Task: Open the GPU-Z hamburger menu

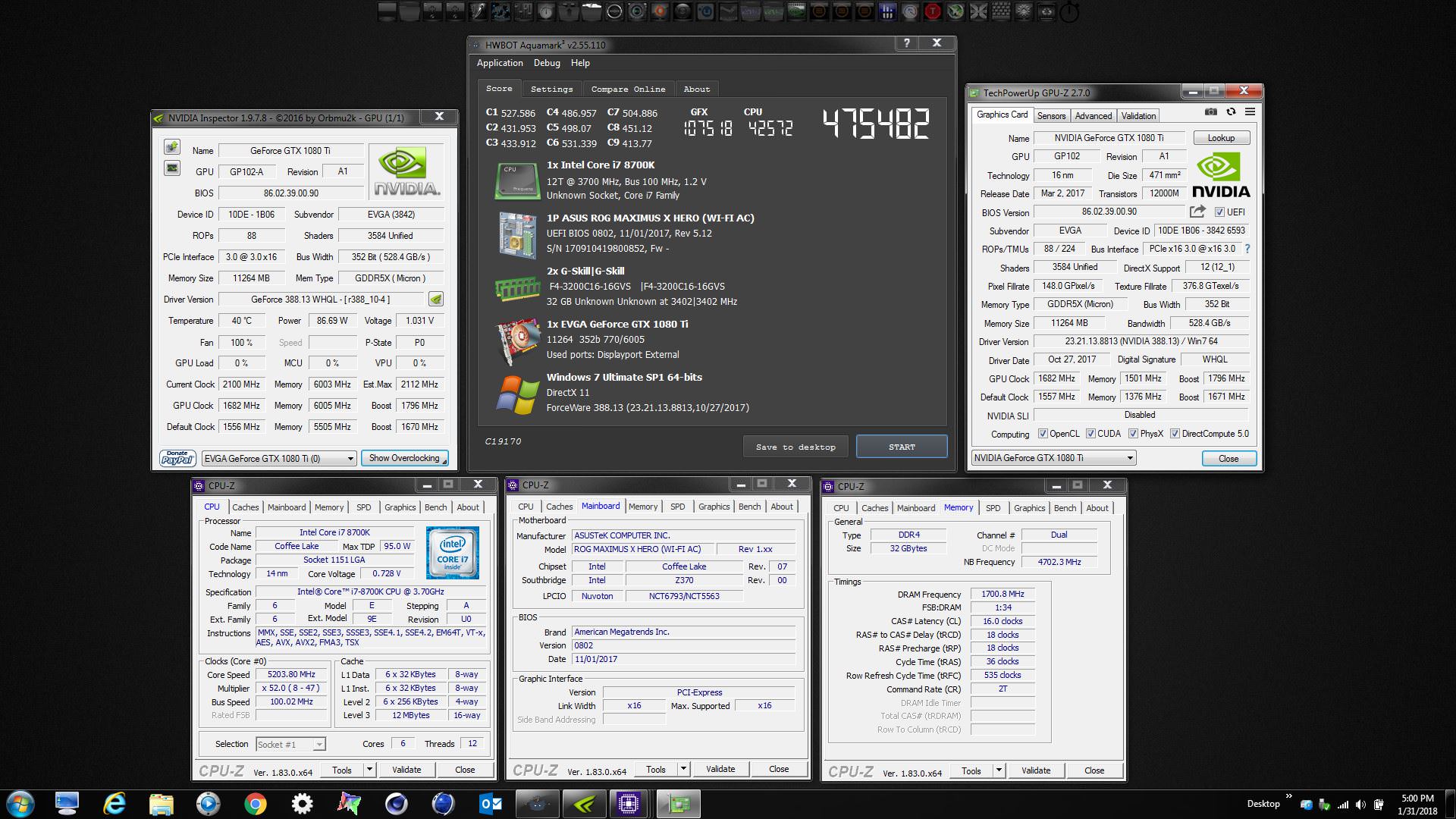Action: 1250,112
